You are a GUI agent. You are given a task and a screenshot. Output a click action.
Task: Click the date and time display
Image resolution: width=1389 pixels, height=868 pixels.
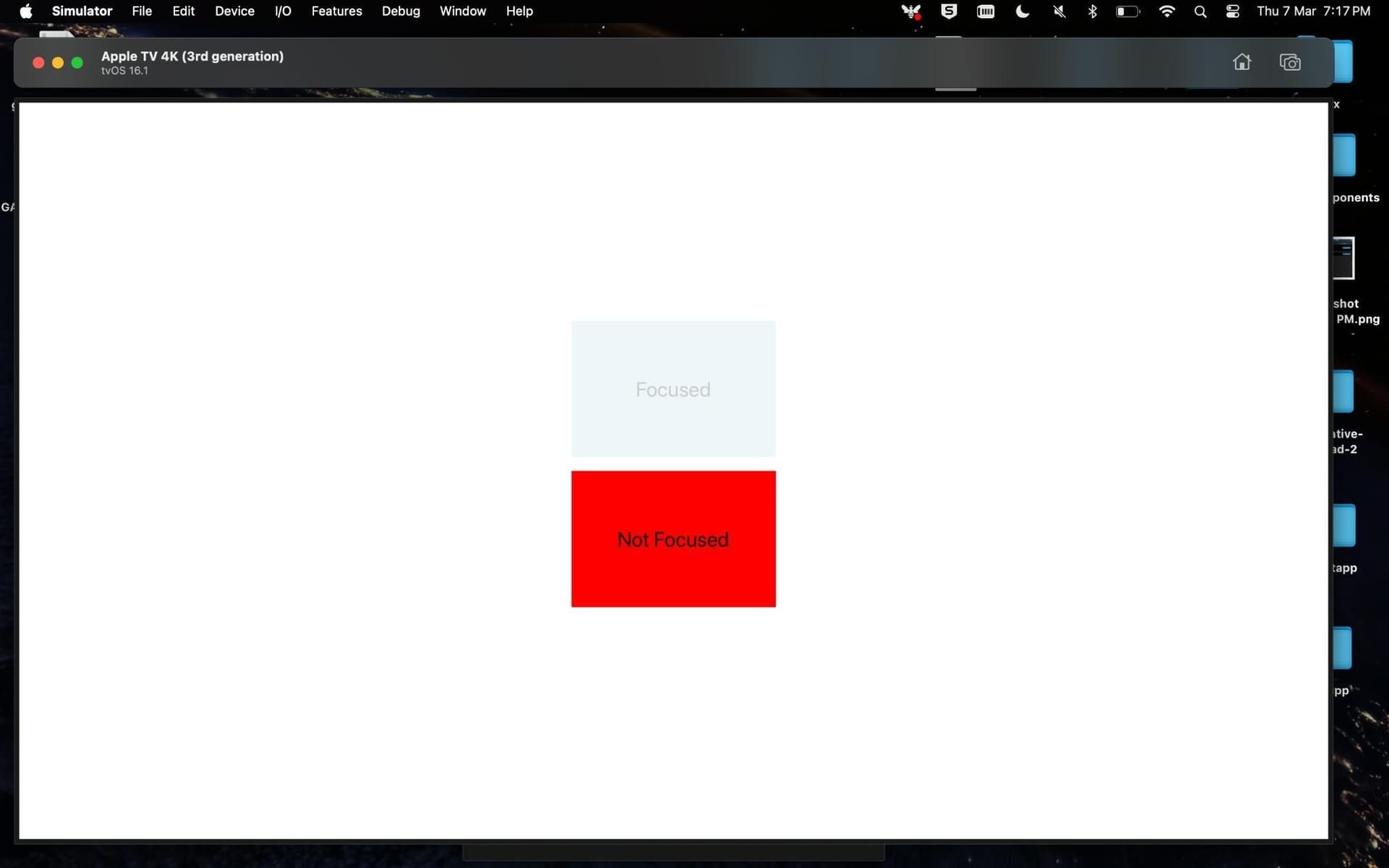tap(1313, 12)
